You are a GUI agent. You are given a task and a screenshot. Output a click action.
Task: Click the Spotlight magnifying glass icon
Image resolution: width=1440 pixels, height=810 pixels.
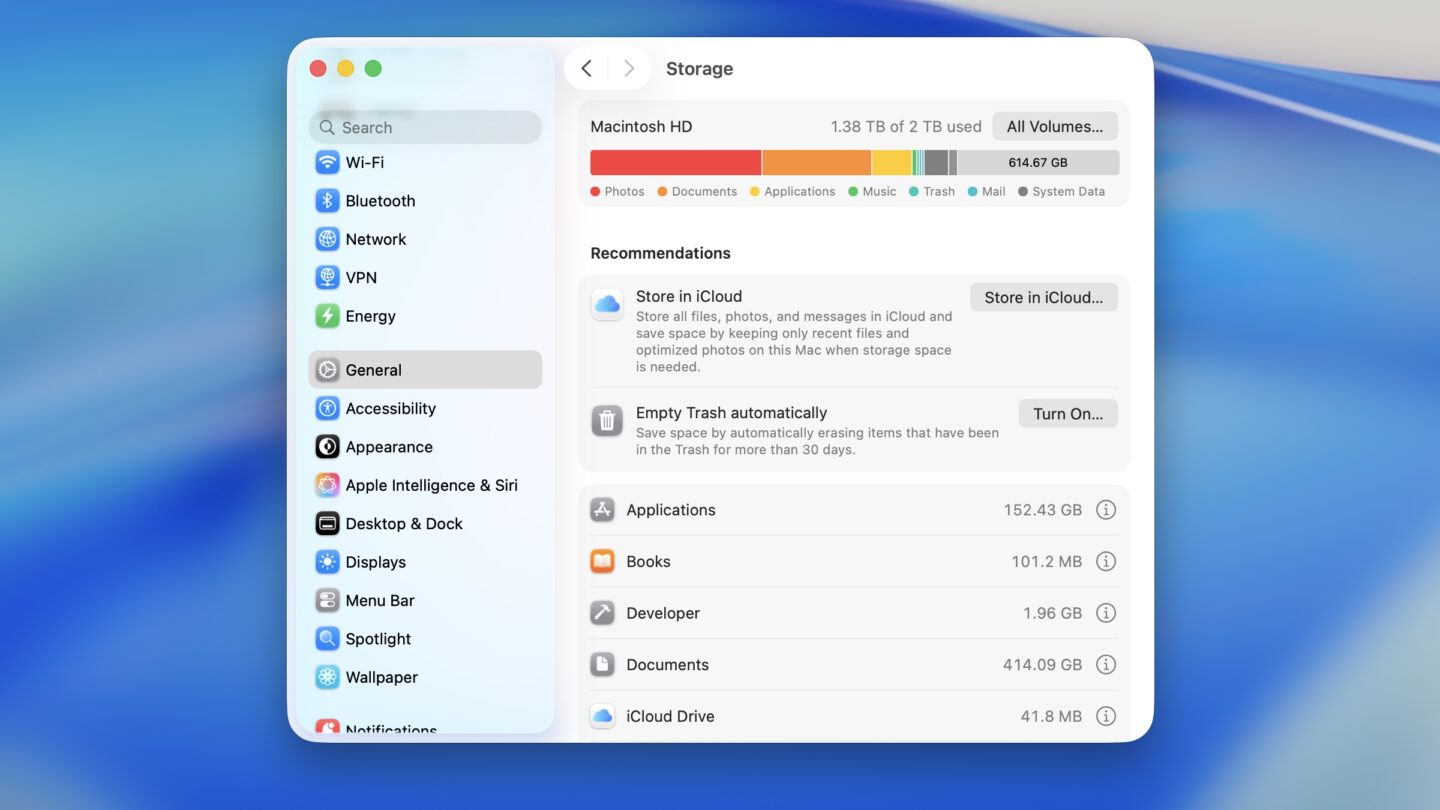pos(327,638)
